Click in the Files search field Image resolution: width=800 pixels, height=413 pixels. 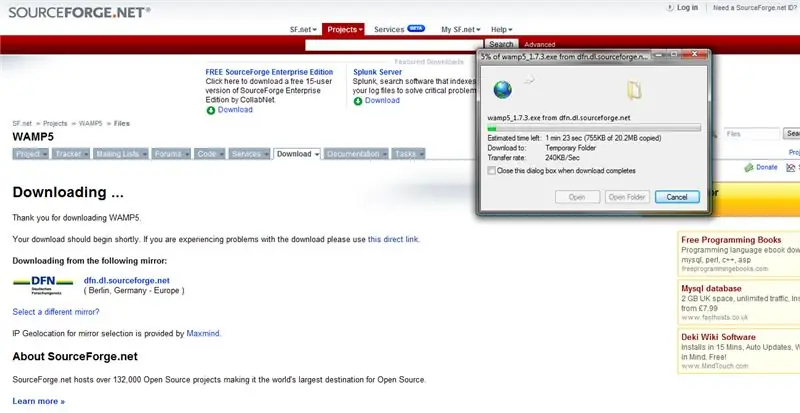(x=752, y=134)
